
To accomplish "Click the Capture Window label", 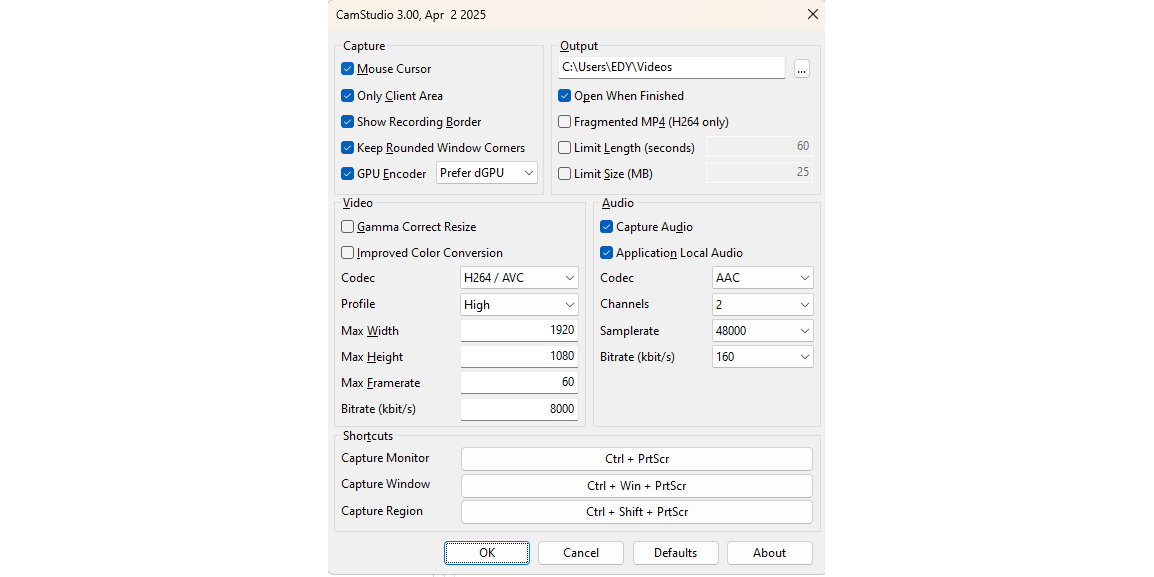I will tap(386, 484).
